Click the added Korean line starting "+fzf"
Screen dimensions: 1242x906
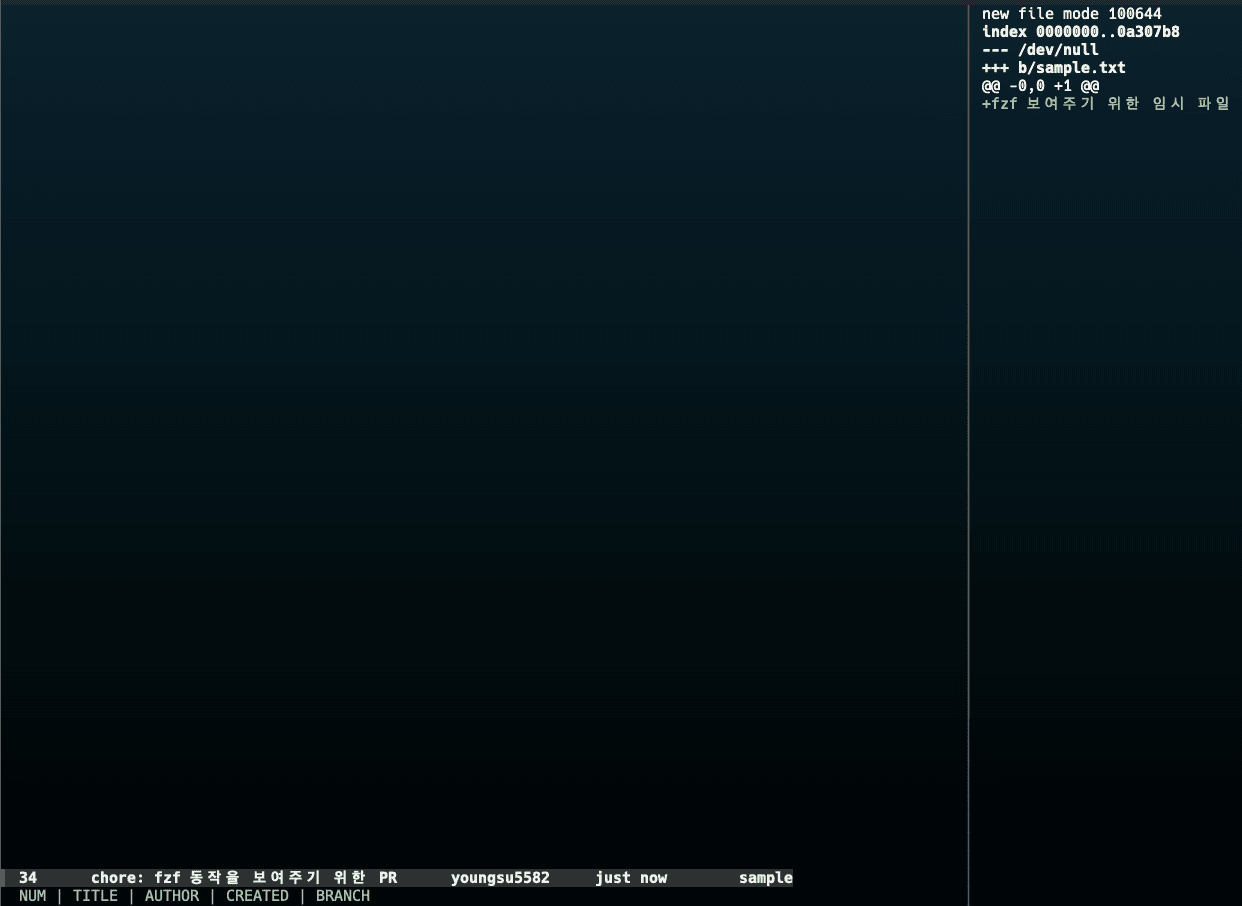(x=1105, y=104)
